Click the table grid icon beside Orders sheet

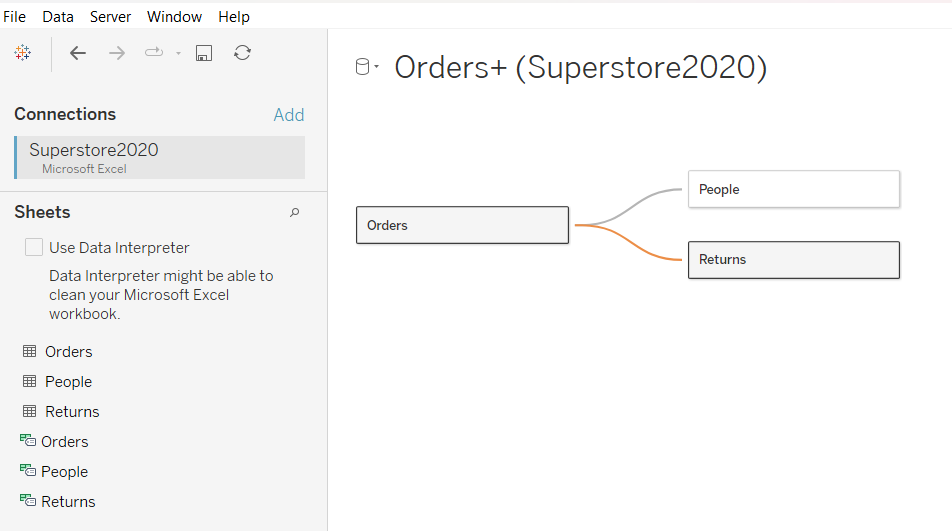[x=29, y=352]
